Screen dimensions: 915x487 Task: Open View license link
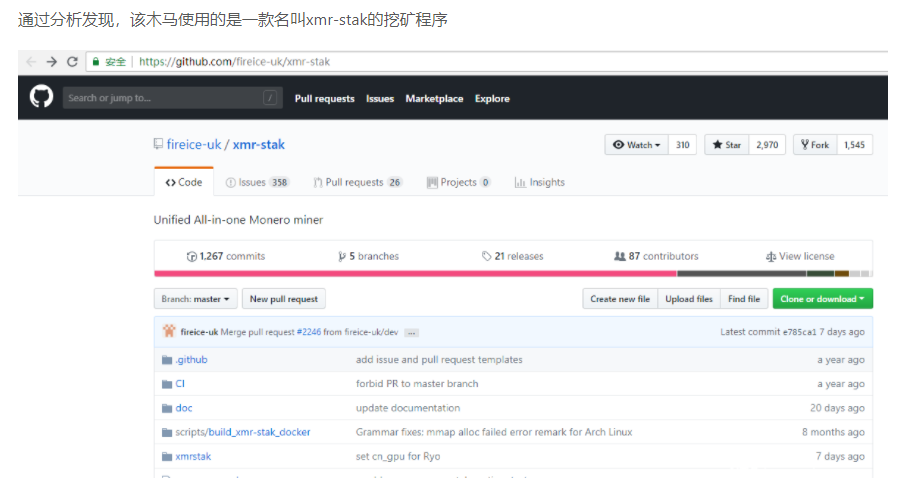click(800, 256)
